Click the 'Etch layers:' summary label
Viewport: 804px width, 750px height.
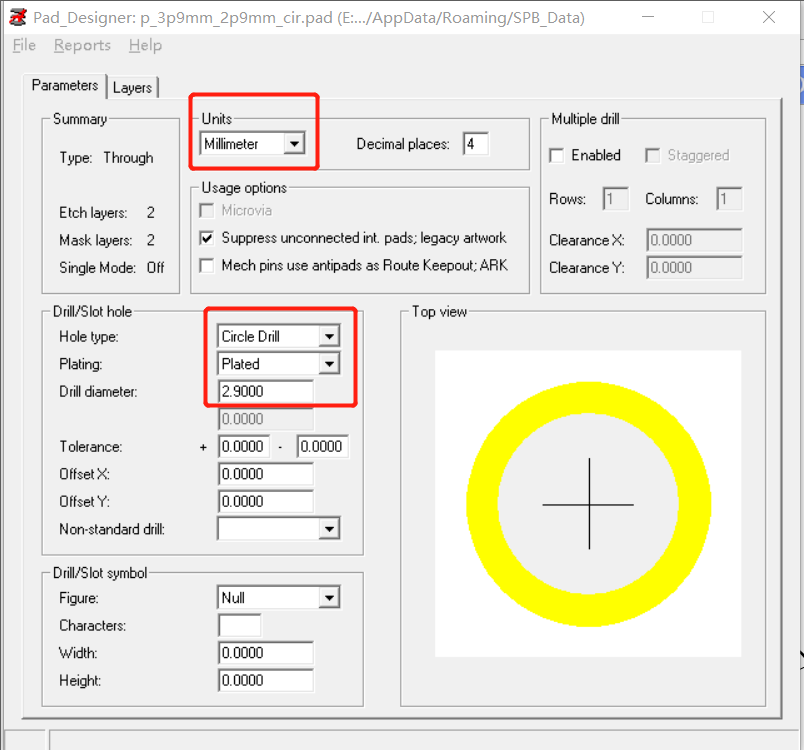(x=93, y=213)
